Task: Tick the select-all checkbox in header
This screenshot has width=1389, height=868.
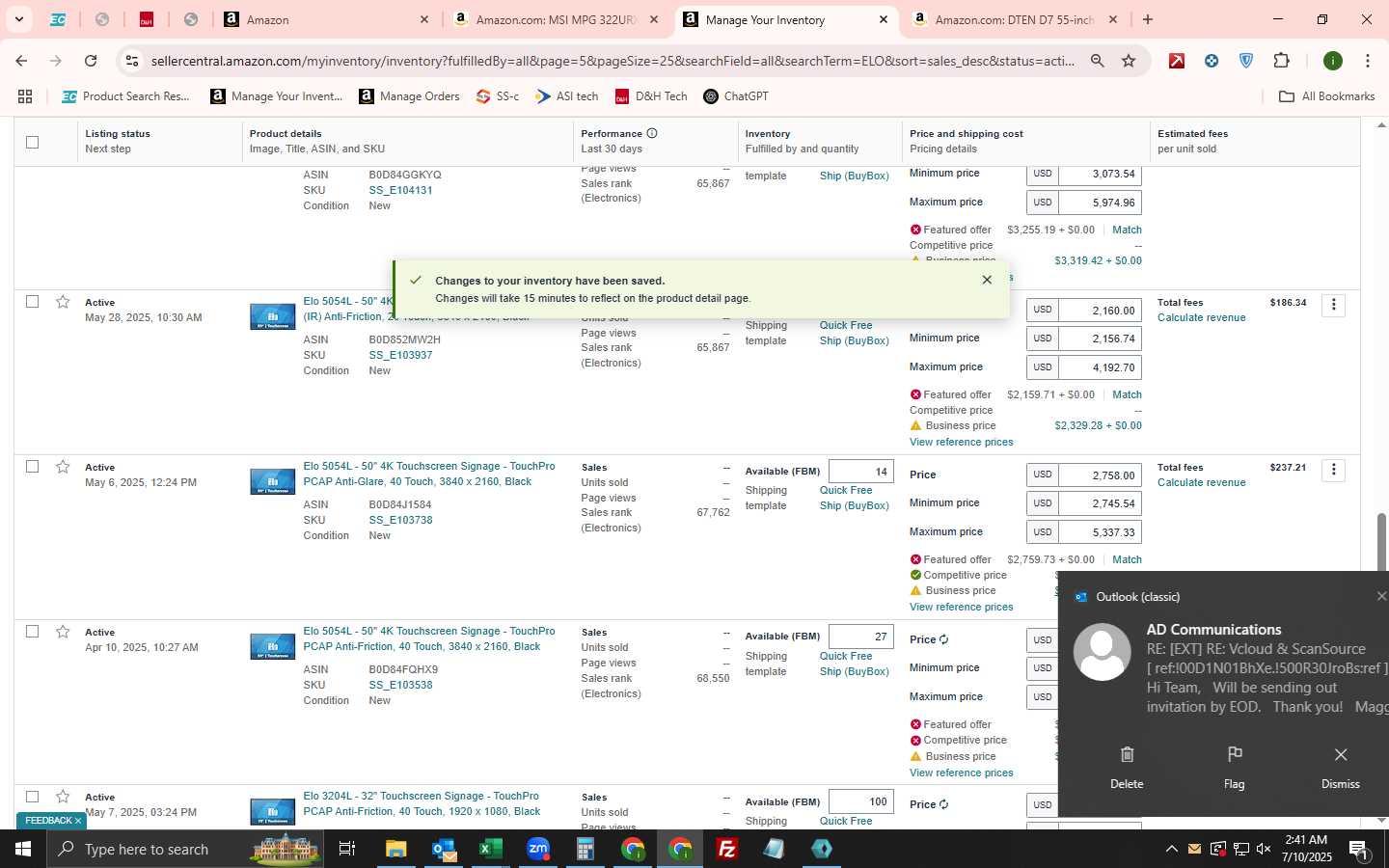Action: coord(32,142)
